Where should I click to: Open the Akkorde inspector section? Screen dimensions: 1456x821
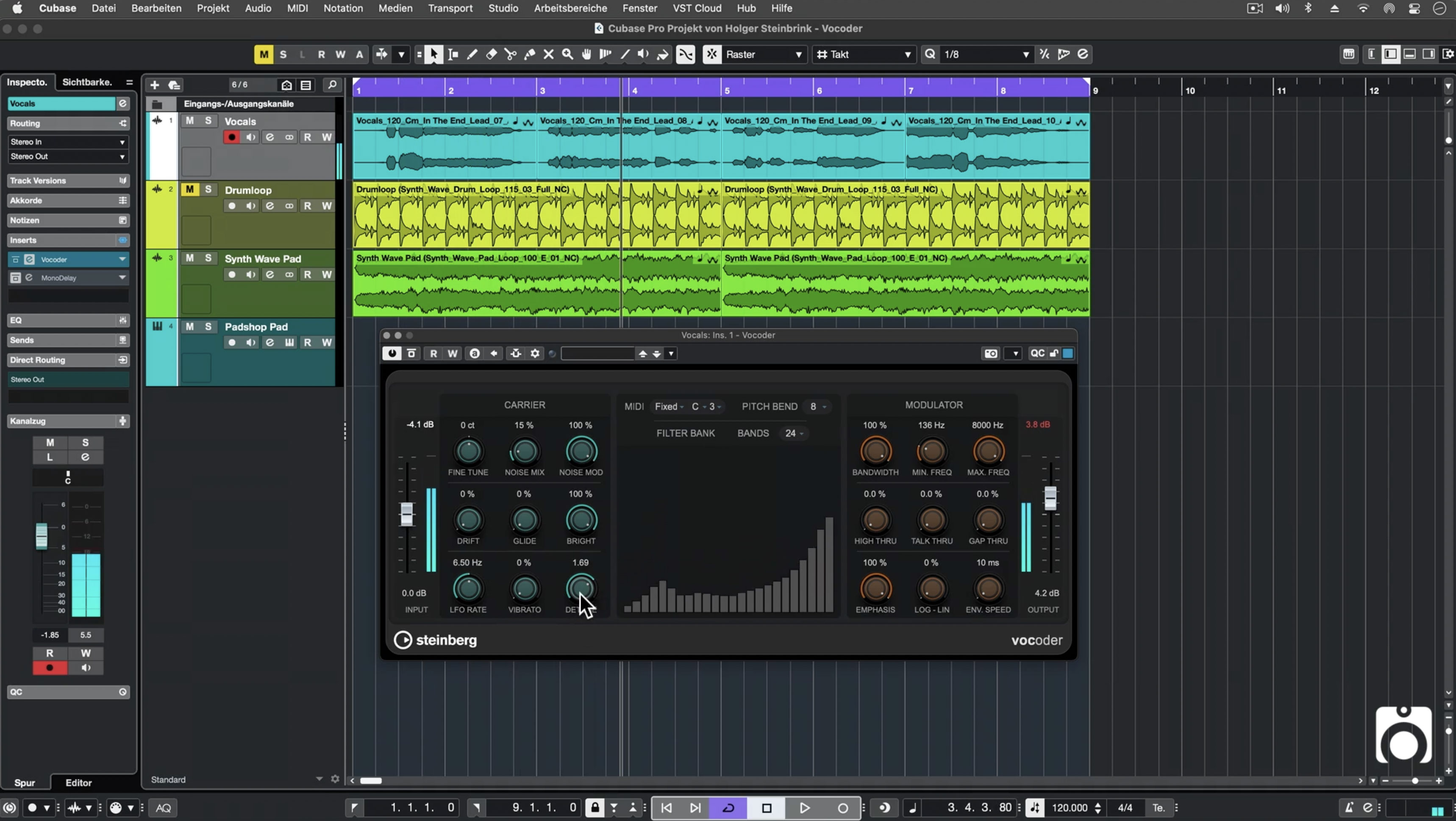tap(68, 200)
